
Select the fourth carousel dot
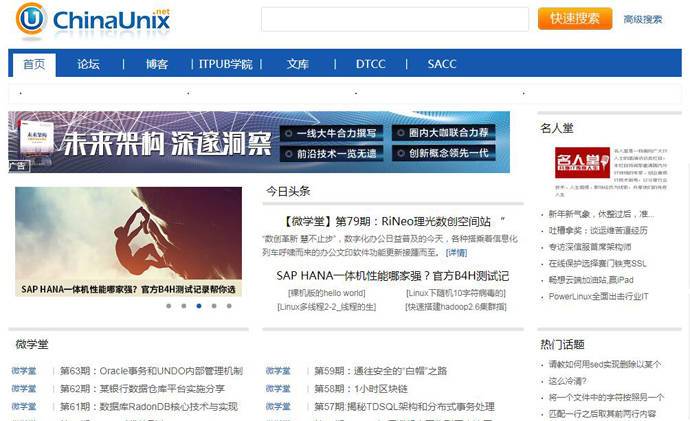click(214, 306)
